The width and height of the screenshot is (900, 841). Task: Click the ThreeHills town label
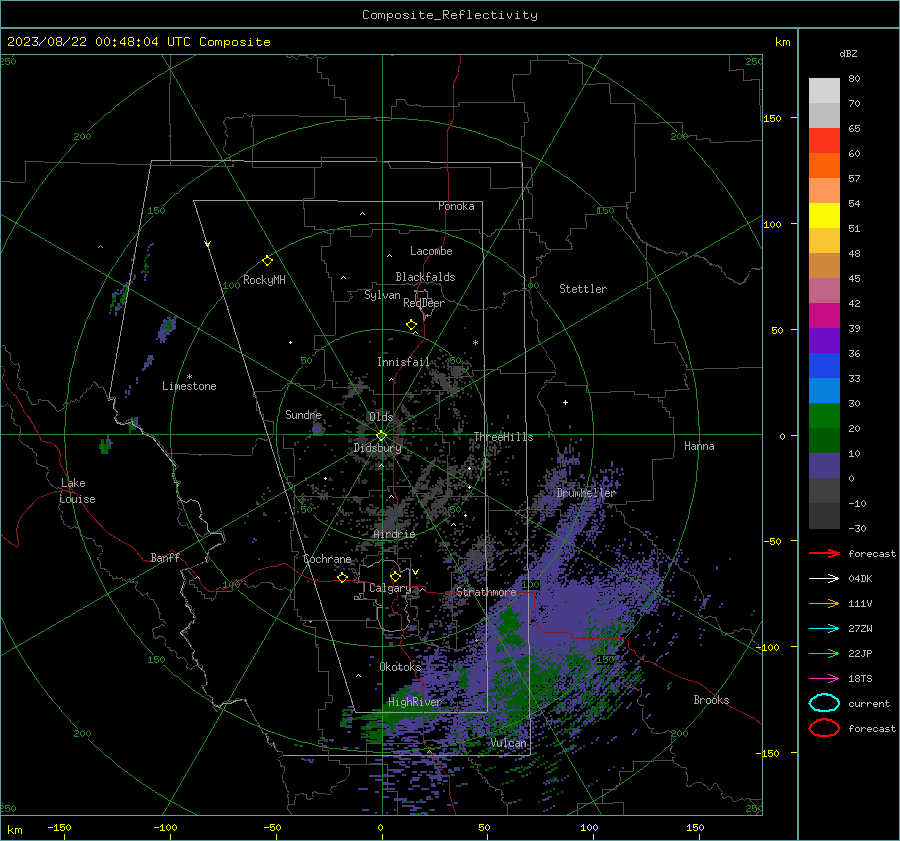pos(503,437)
